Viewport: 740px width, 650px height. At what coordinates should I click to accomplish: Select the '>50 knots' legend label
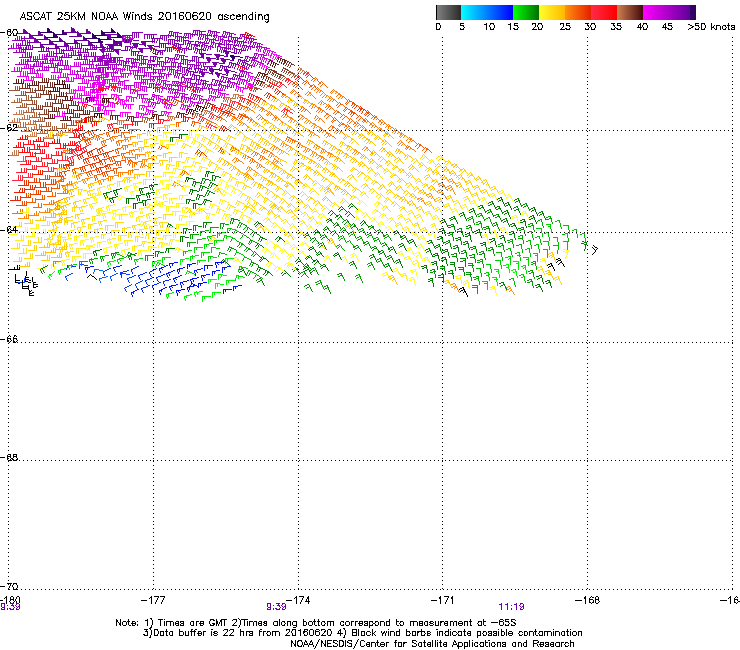coord(711,27)
